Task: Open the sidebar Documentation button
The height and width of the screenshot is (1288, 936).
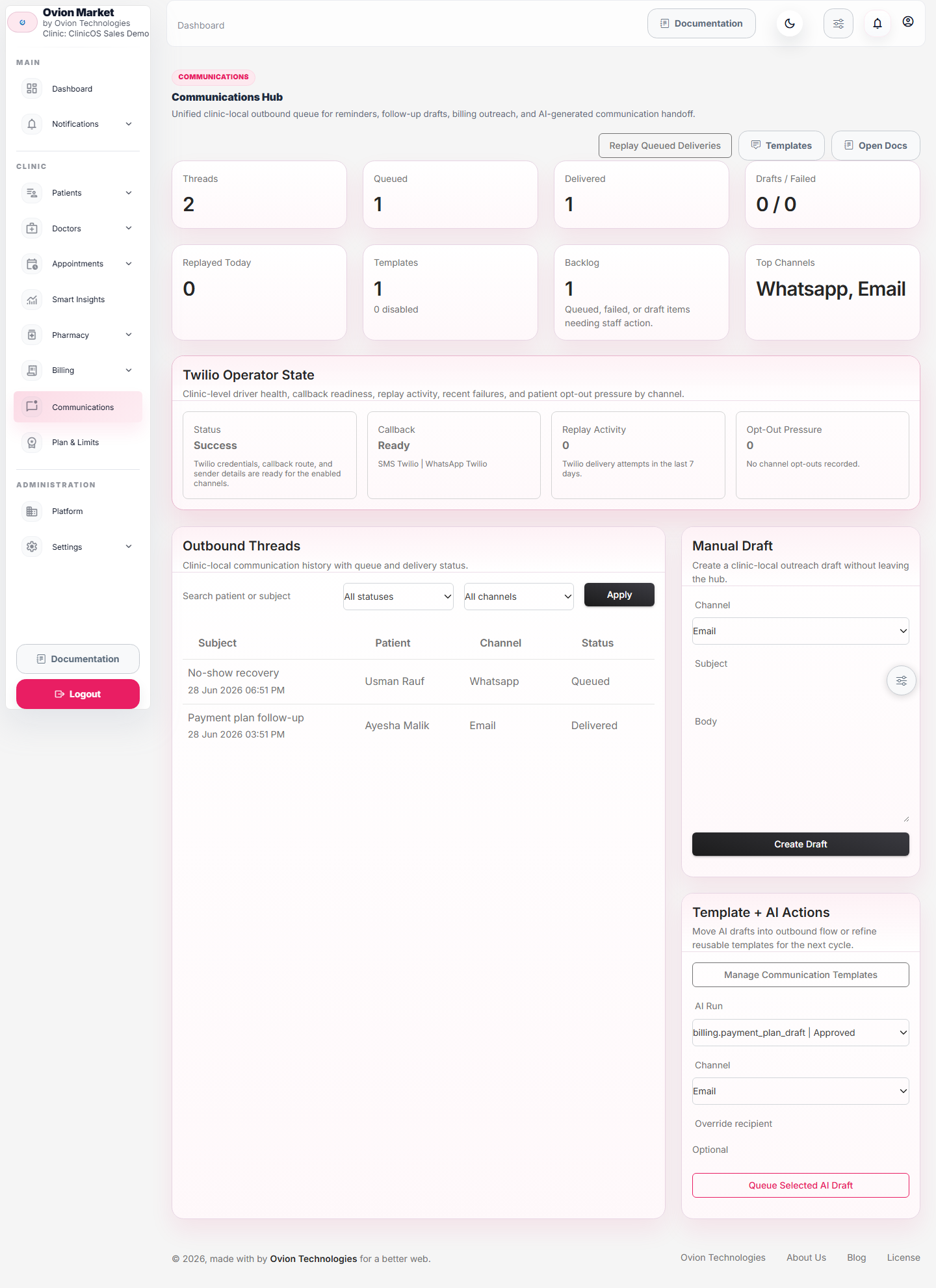Action: pyautogui.click(x=78, y=659)
